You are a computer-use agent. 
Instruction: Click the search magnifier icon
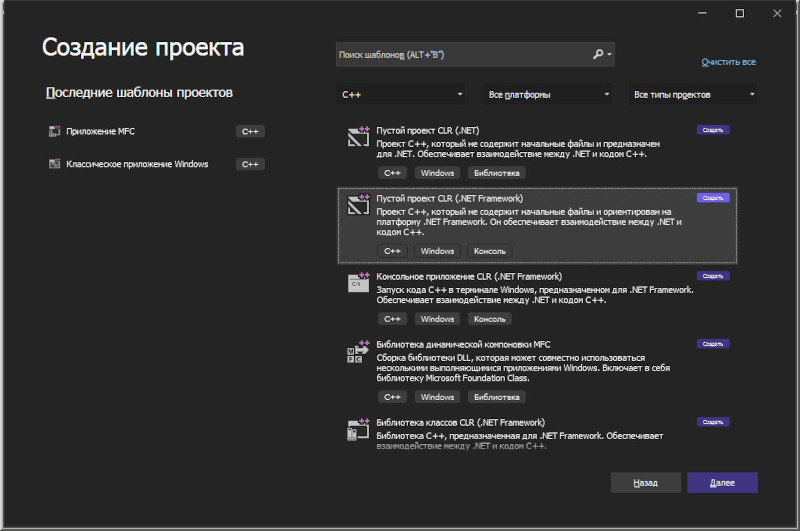(598, 54)
